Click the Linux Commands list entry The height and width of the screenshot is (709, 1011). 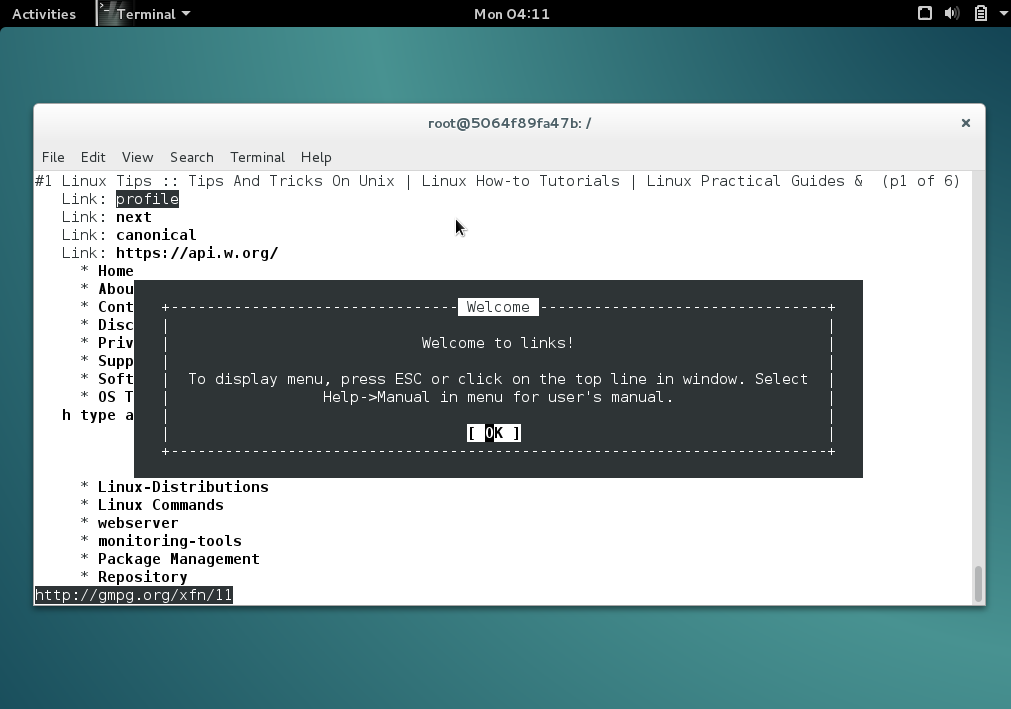160,504
